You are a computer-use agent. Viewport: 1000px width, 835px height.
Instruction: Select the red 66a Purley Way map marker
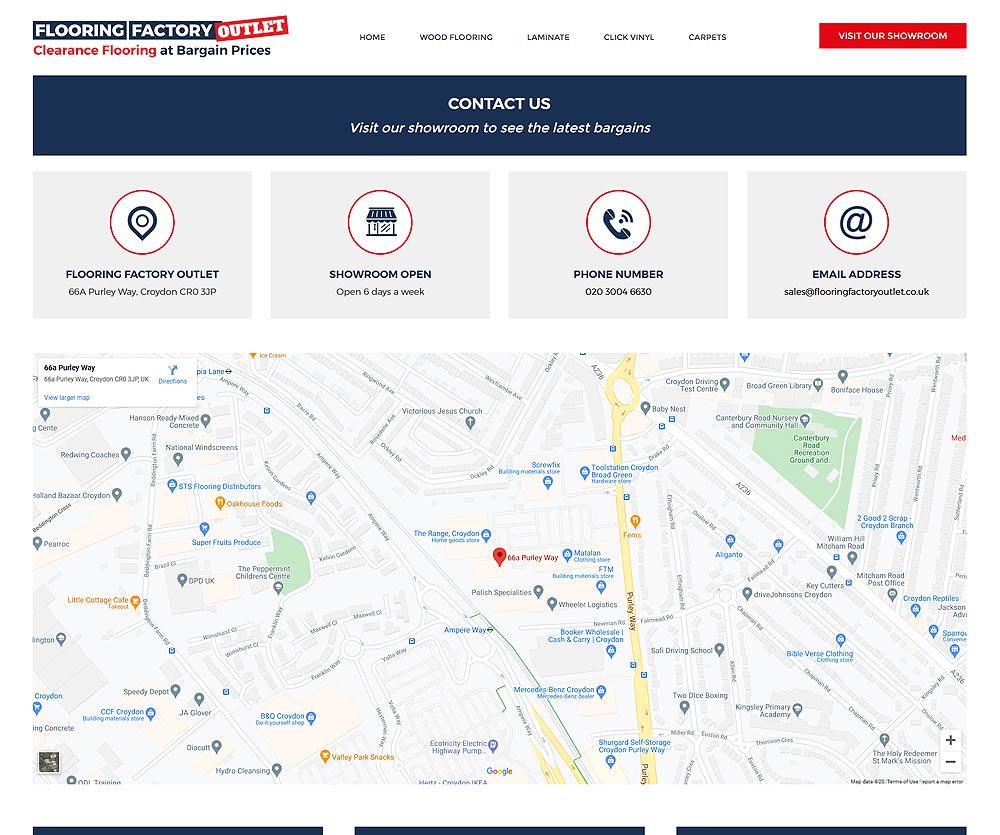[499, 557]
